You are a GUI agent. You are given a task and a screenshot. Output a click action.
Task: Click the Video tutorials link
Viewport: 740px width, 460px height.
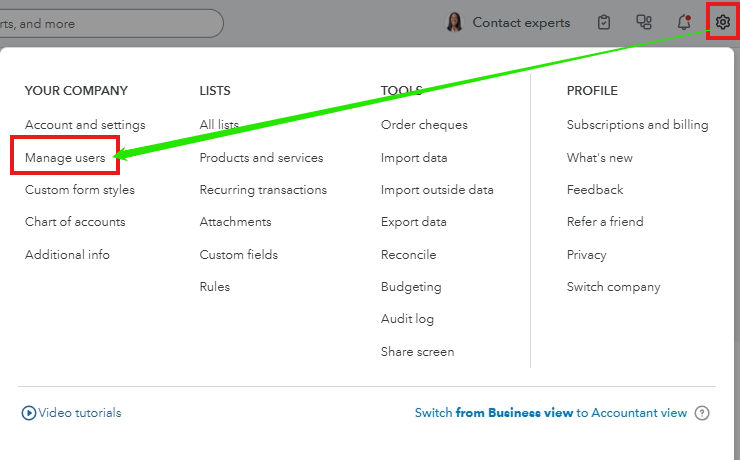pos(80,413)
